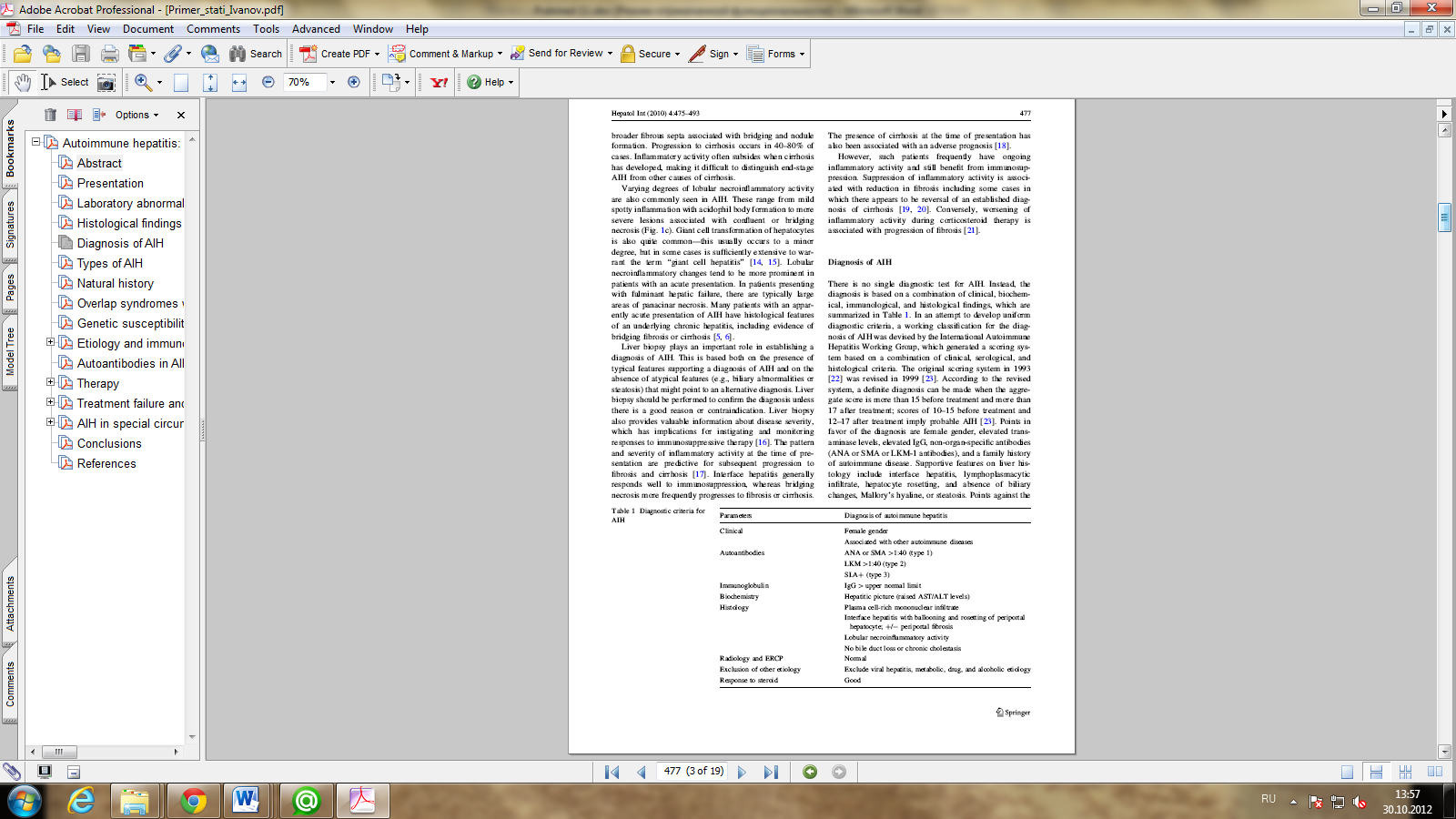Image resolution: width=1456 pixels, height=819 pixels.
Task: Collapse the Autoimmune hepatitis root bookmark
Action: pos(36,142)
